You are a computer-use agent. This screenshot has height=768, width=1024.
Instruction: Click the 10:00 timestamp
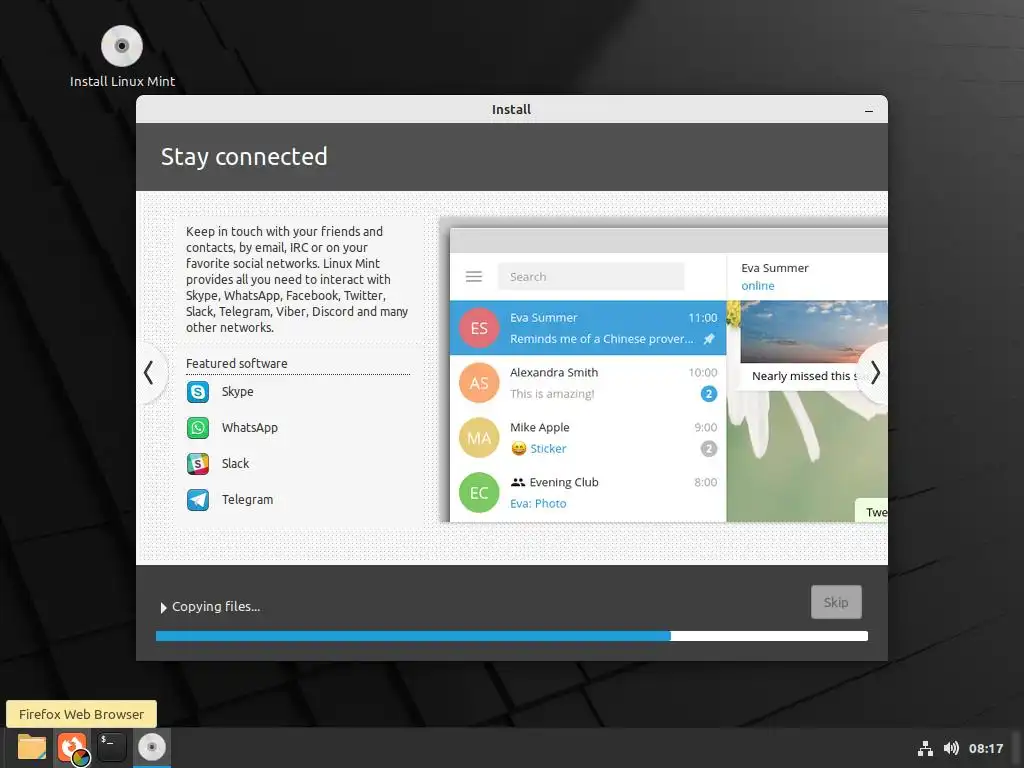point(703,372)
